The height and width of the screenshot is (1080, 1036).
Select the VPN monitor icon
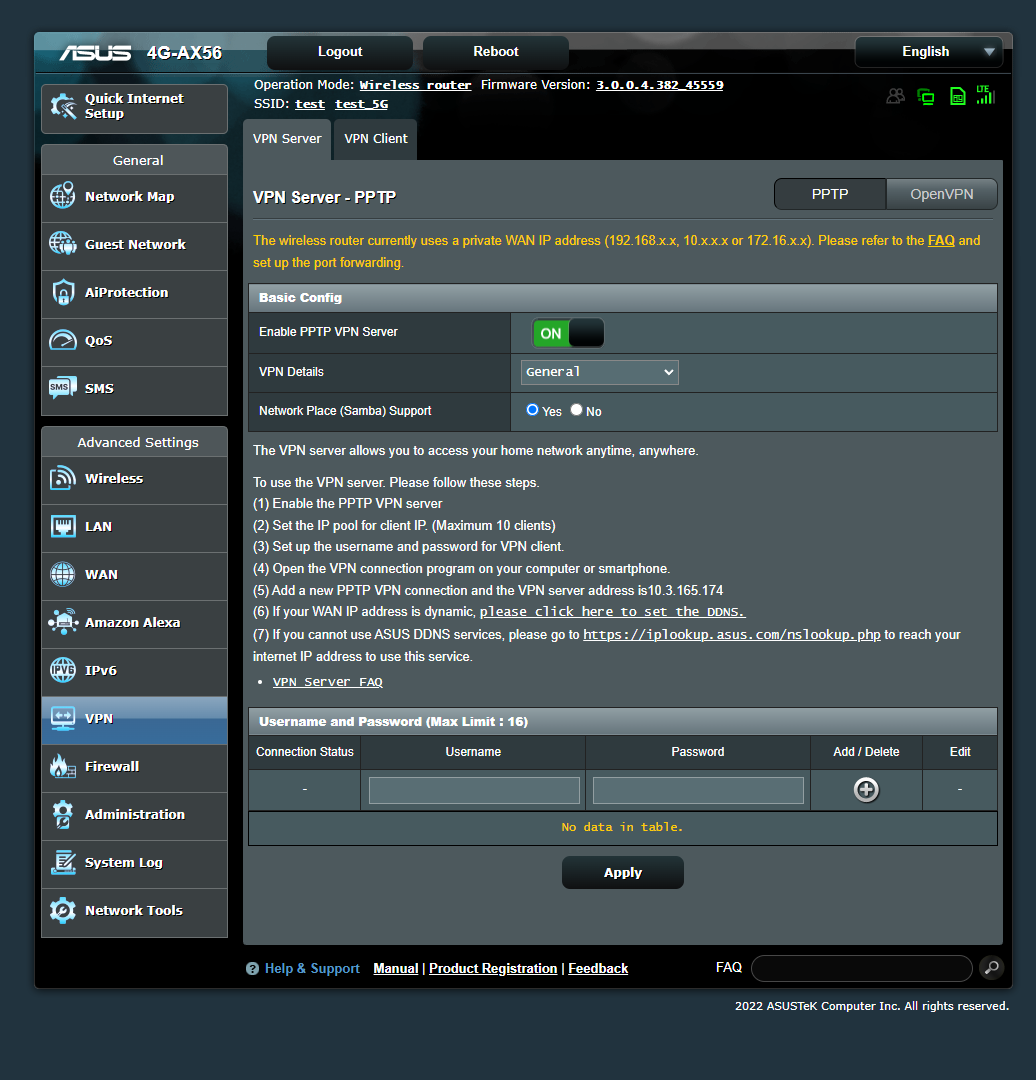[63, 718]
